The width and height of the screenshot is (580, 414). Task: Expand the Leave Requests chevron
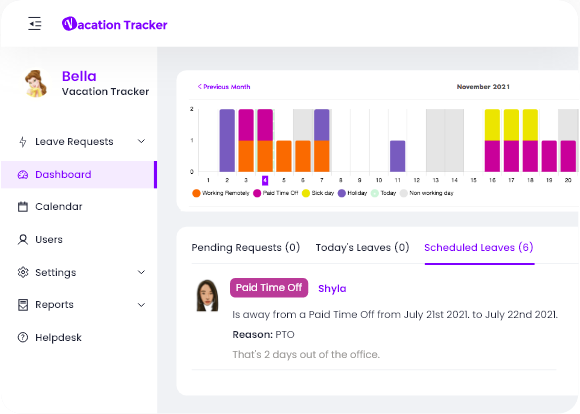click(x=141, y=141)
